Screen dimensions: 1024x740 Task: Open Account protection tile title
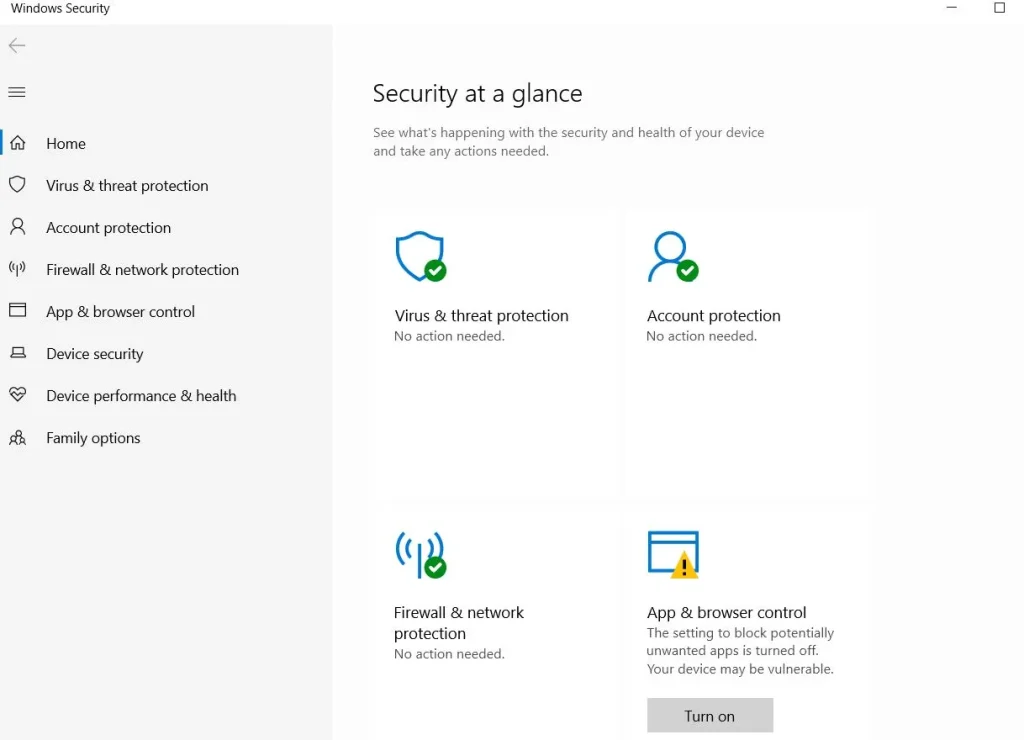tap(713, 315)
